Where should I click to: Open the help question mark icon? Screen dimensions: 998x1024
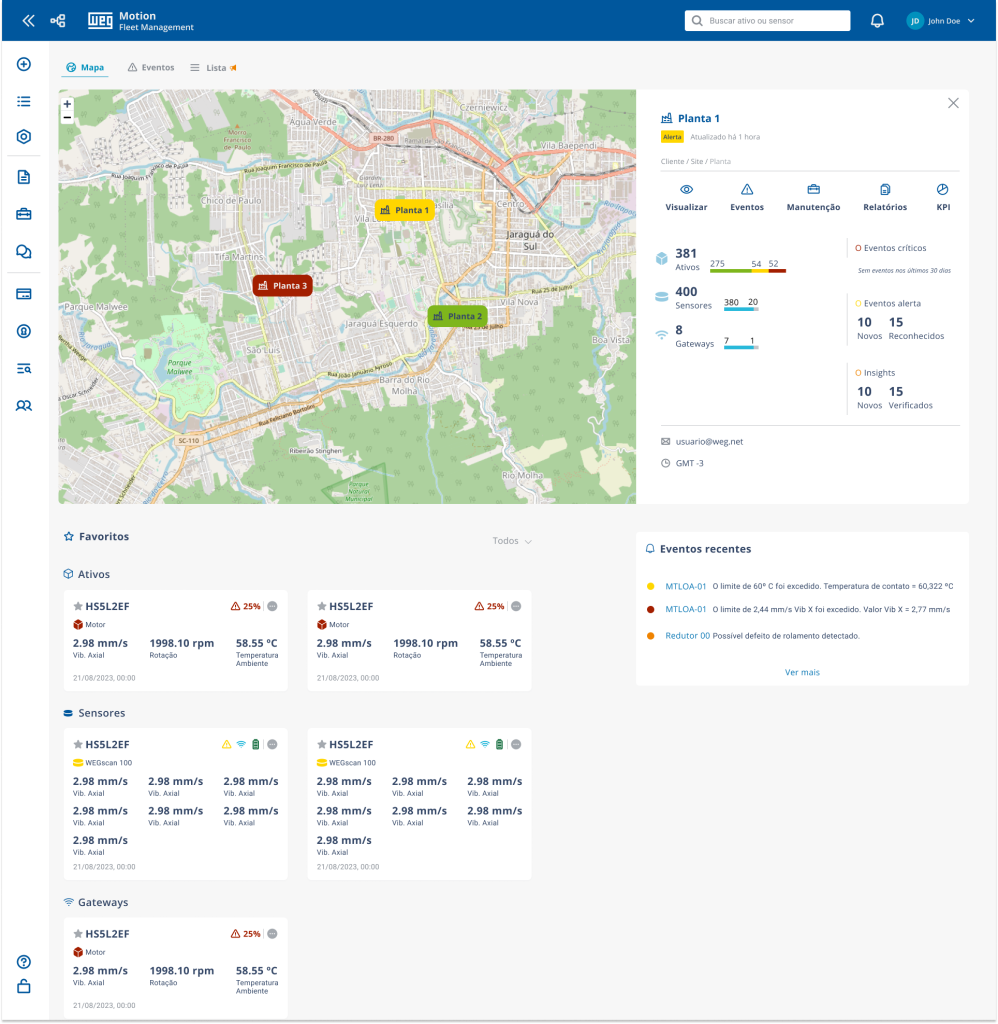coord(24,962)
